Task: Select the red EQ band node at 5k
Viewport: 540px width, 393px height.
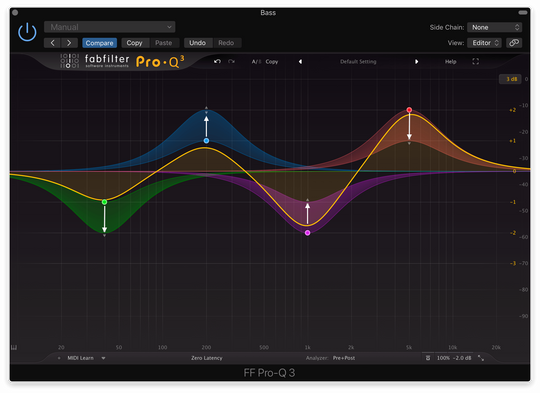Action: pos(409,110)
